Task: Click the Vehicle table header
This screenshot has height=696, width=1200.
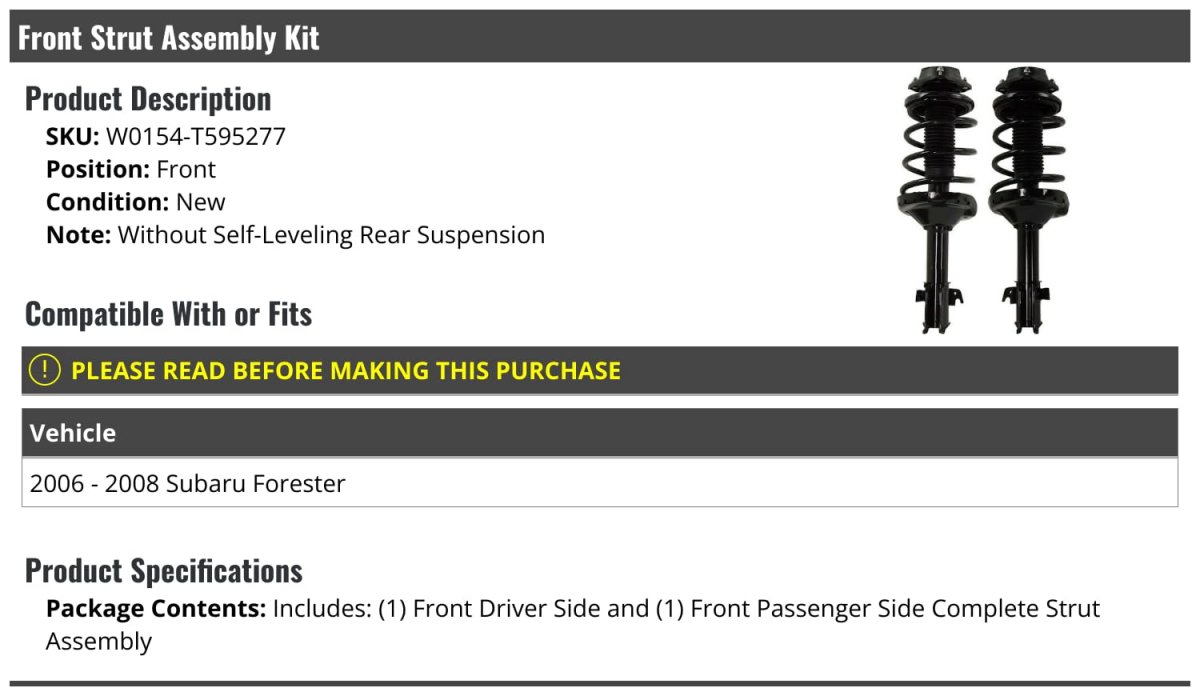Action: click(x=600, y=433)
